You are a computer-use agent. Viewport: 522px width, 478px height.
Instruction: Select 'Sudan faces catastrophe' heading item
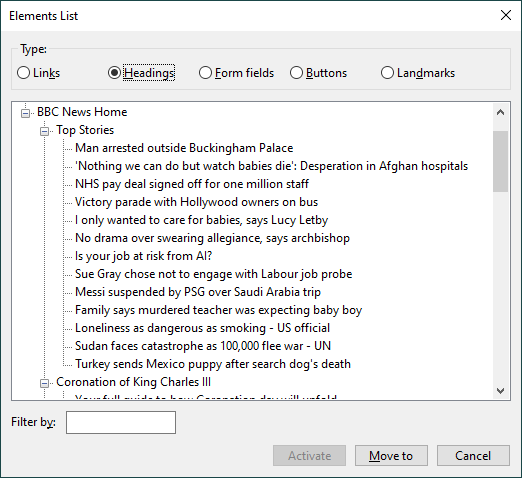[x=203, y=346]
